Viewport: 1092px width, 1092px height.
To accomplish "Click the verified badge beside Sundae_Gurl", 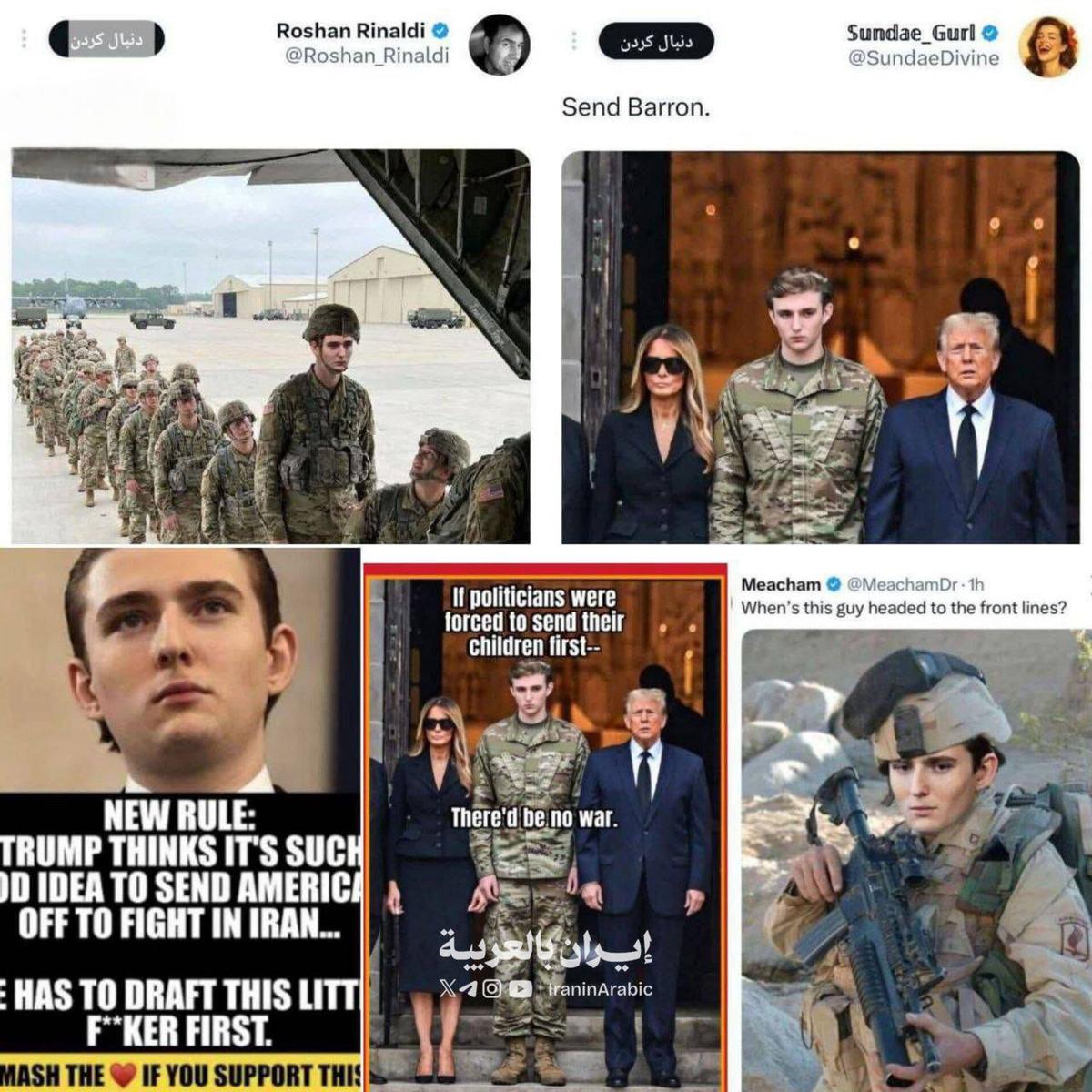I will pos(989,34).
